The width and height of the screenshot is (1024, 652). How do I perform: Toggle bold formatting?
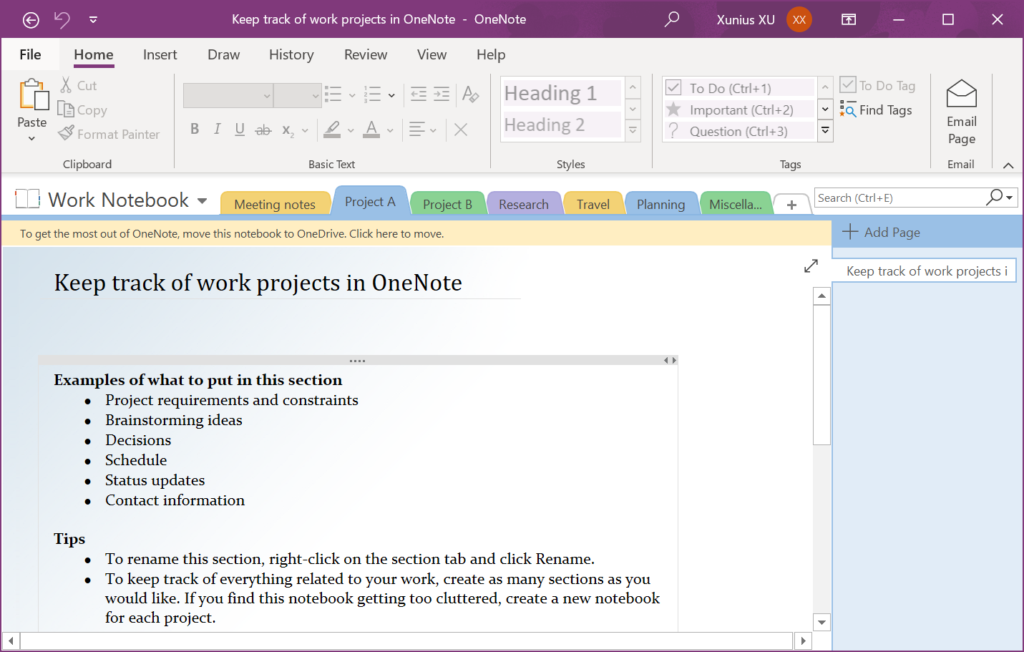point(195,129)
